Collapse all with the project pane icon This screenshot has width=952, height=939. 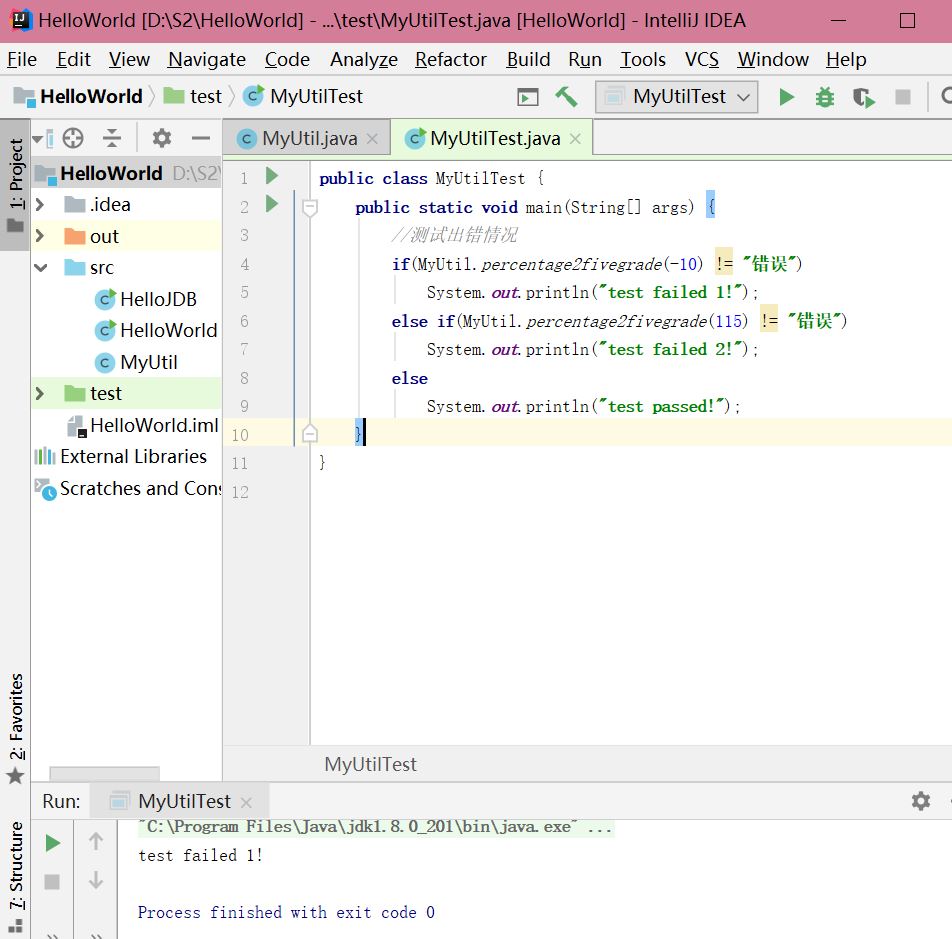(x=112, y=138)
